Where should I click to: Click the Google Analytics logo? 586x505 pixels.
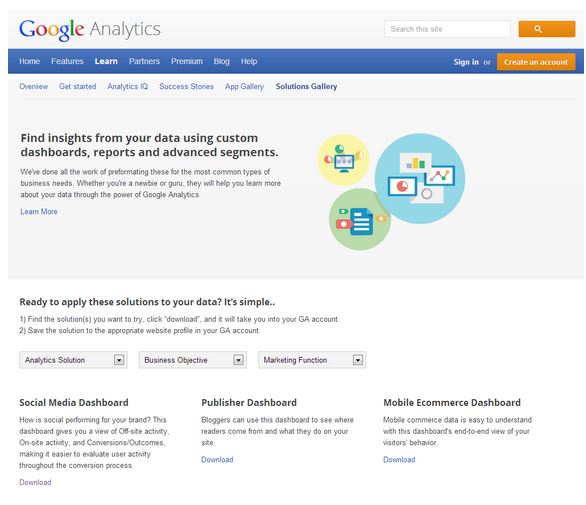click(90, 30)
